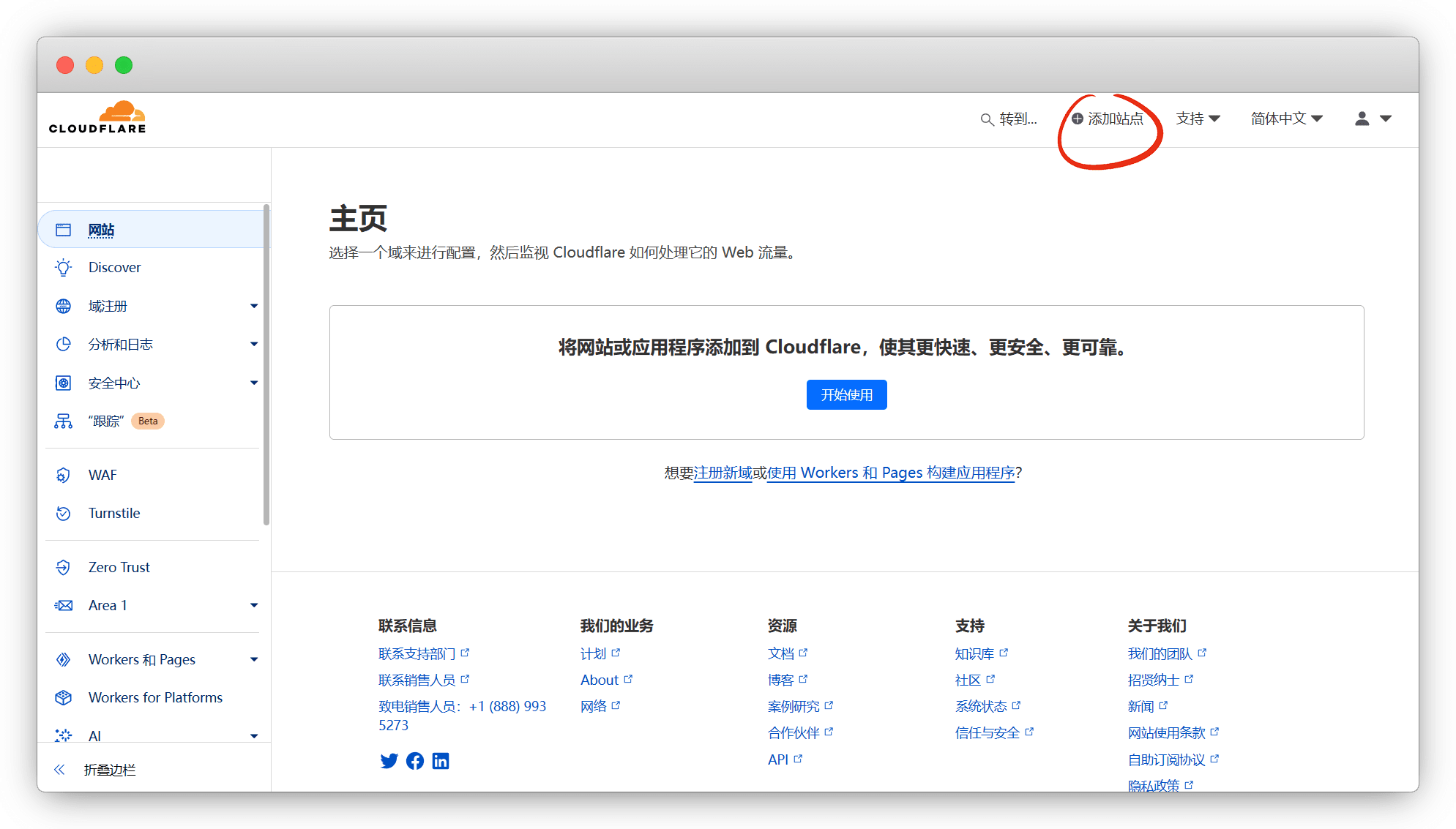Viewport: 1456px width, 829px height.
Task: Click the Discover lightbulb icon in sidebar
Action: [64, 268]
